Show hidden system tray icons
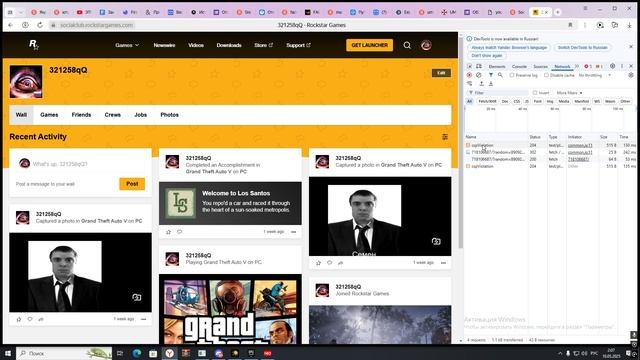The height and width of the screenshot is (360, 640). [x=560, y=353]
